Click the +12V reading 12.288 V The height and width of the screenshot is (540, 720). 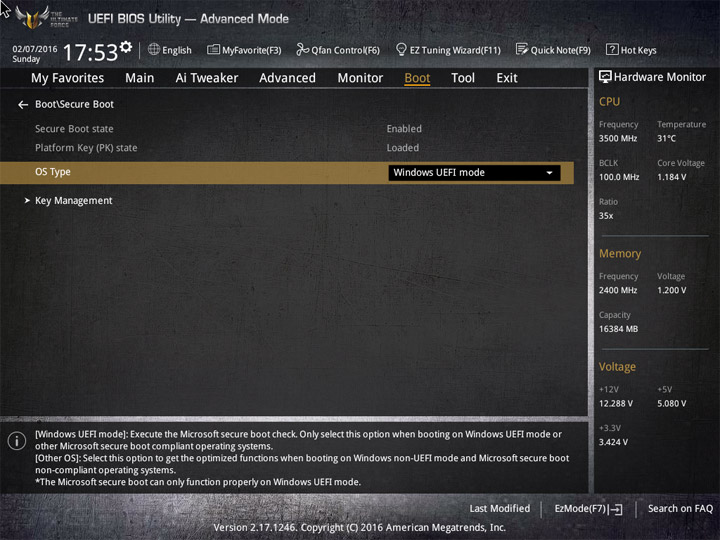point(616,404)
